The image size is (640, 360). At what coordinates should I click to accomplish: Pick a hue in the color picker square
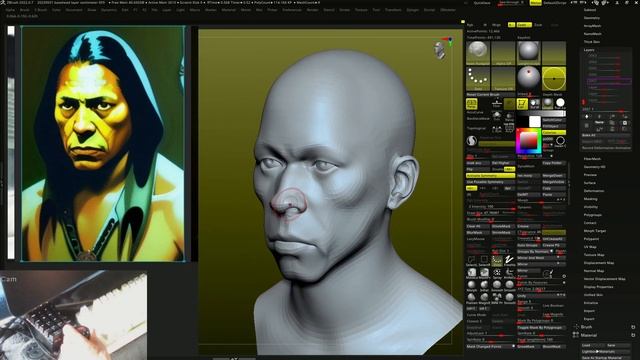(528, 141)
